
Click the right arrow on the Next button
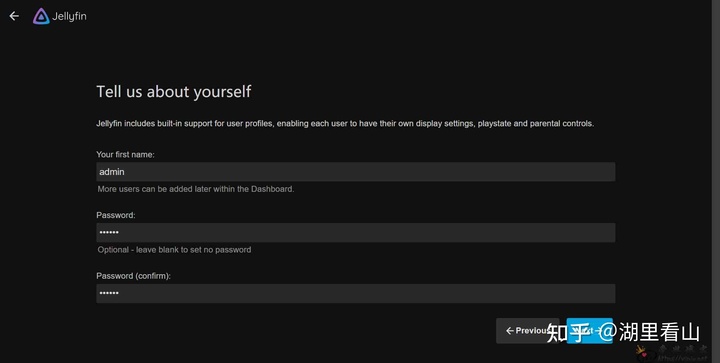[598, 330]
